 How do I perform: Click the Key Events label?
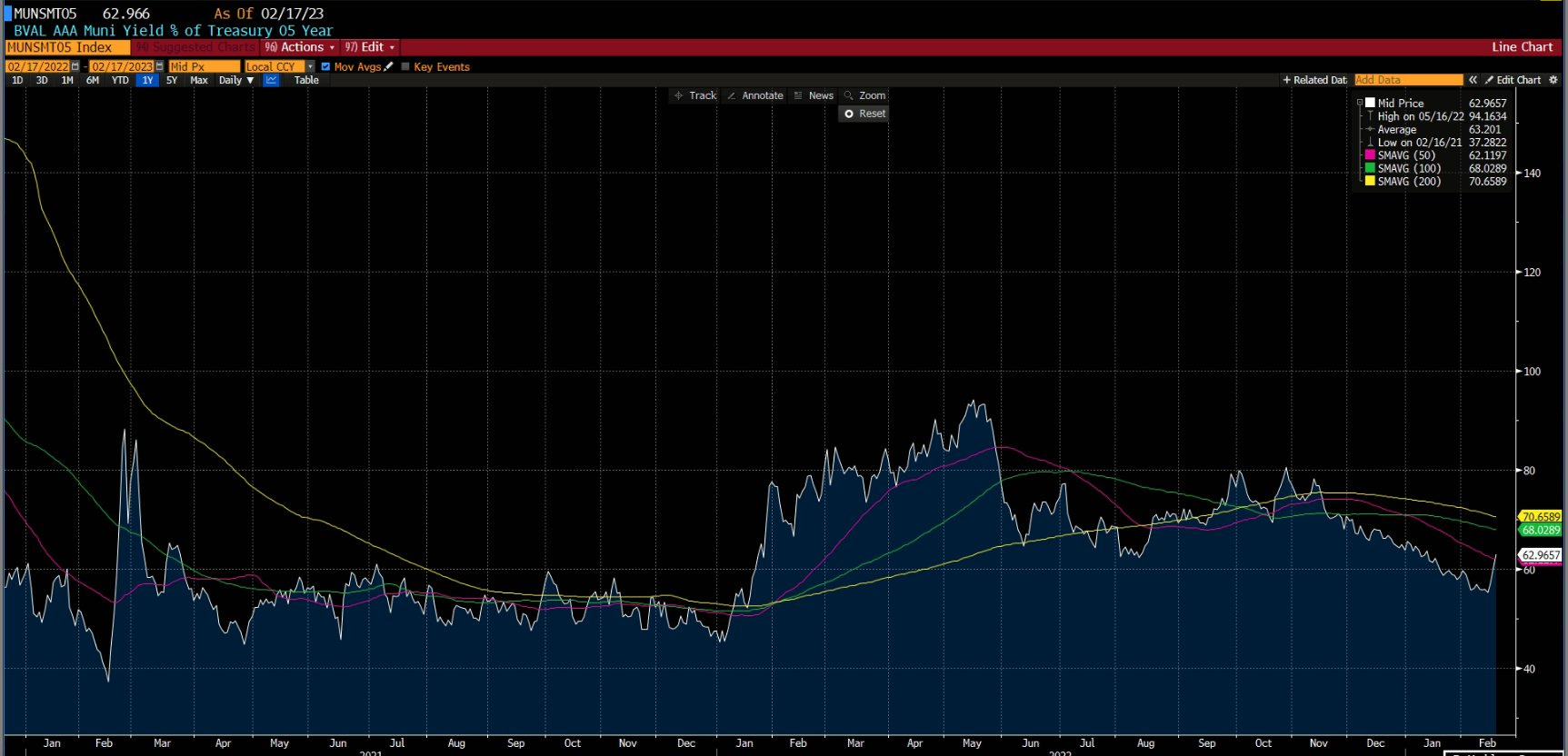(442, 66)
